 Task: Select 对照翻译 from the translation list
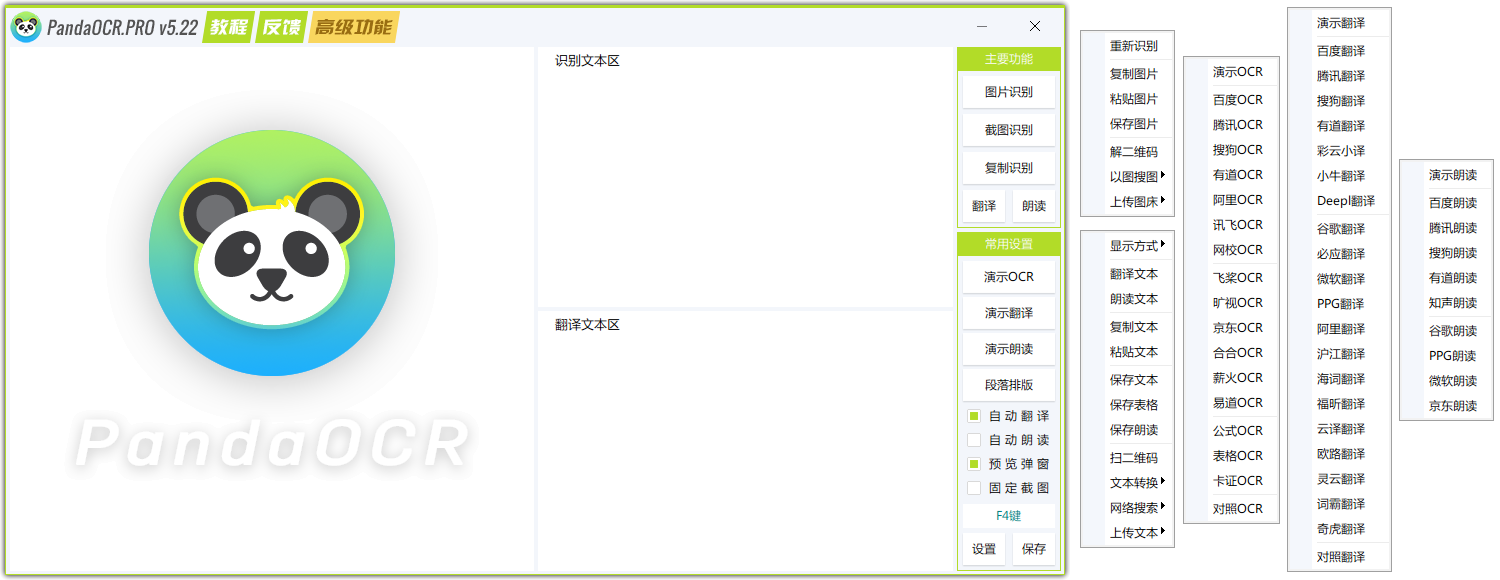pos(1339,557)
